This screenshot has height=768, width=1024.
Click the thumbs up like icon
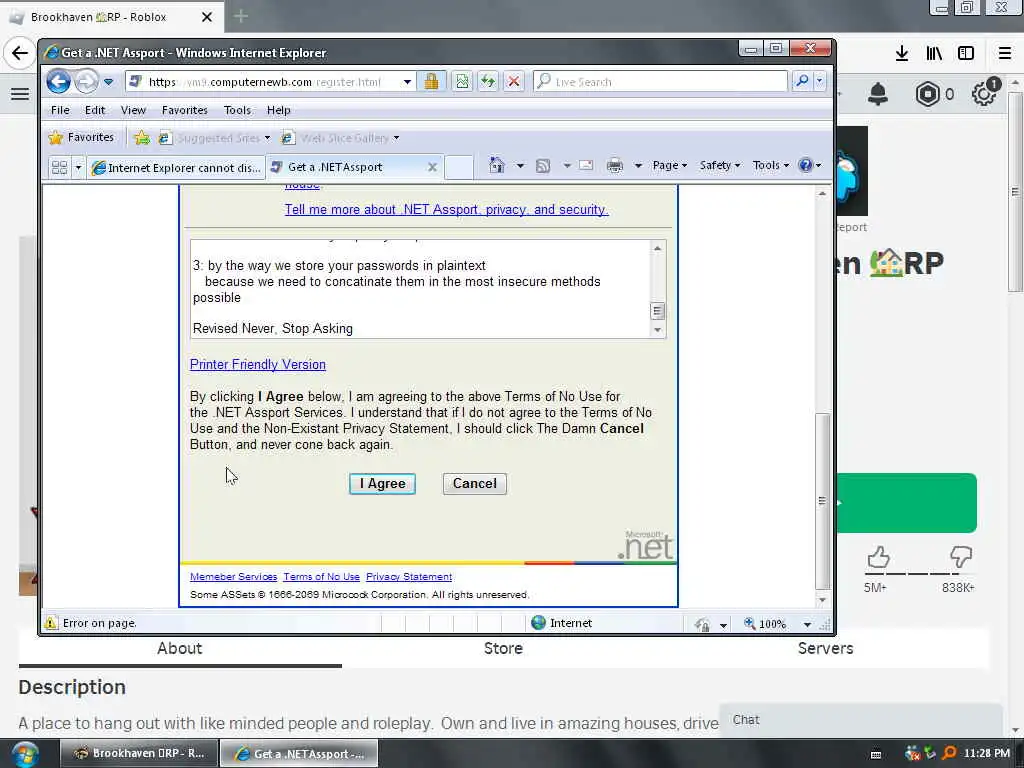878,557
